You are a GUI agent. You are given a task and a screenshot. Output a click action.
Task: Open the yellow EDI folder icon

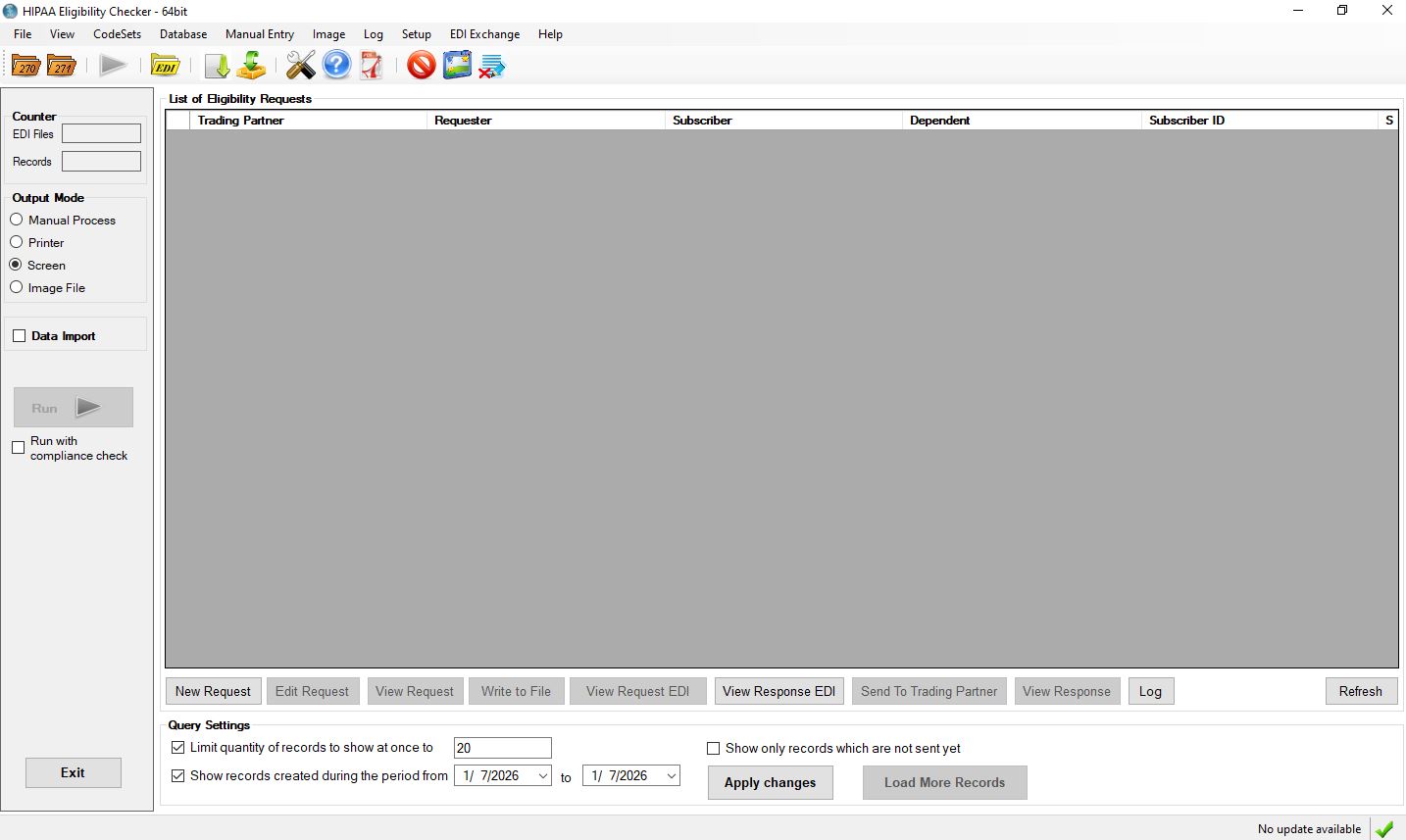[165, 66]
